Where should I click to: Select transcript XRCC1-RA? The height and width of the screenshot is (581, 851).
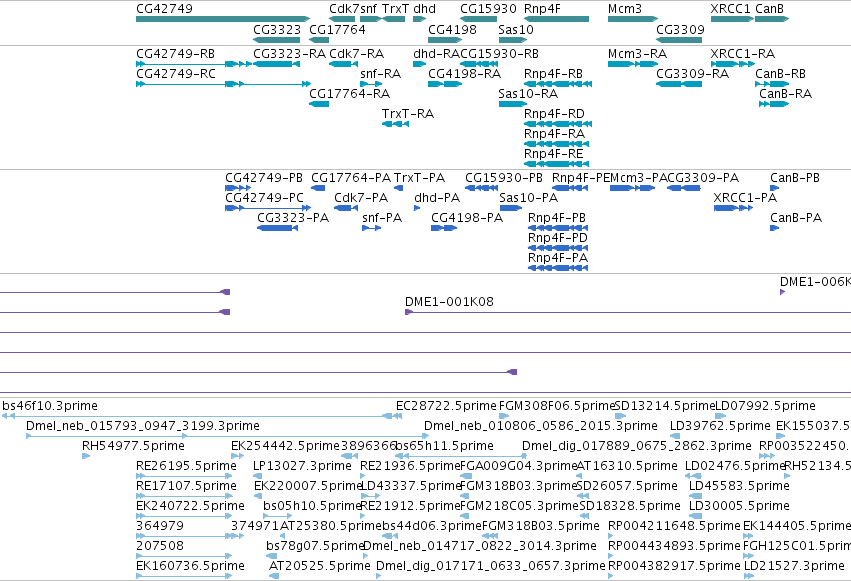[x=733, y=64]
